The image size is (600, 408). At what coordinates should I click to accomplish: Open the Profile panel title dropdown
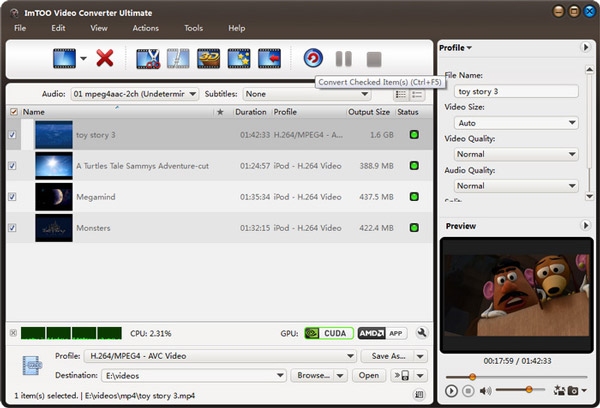(455, 48)
